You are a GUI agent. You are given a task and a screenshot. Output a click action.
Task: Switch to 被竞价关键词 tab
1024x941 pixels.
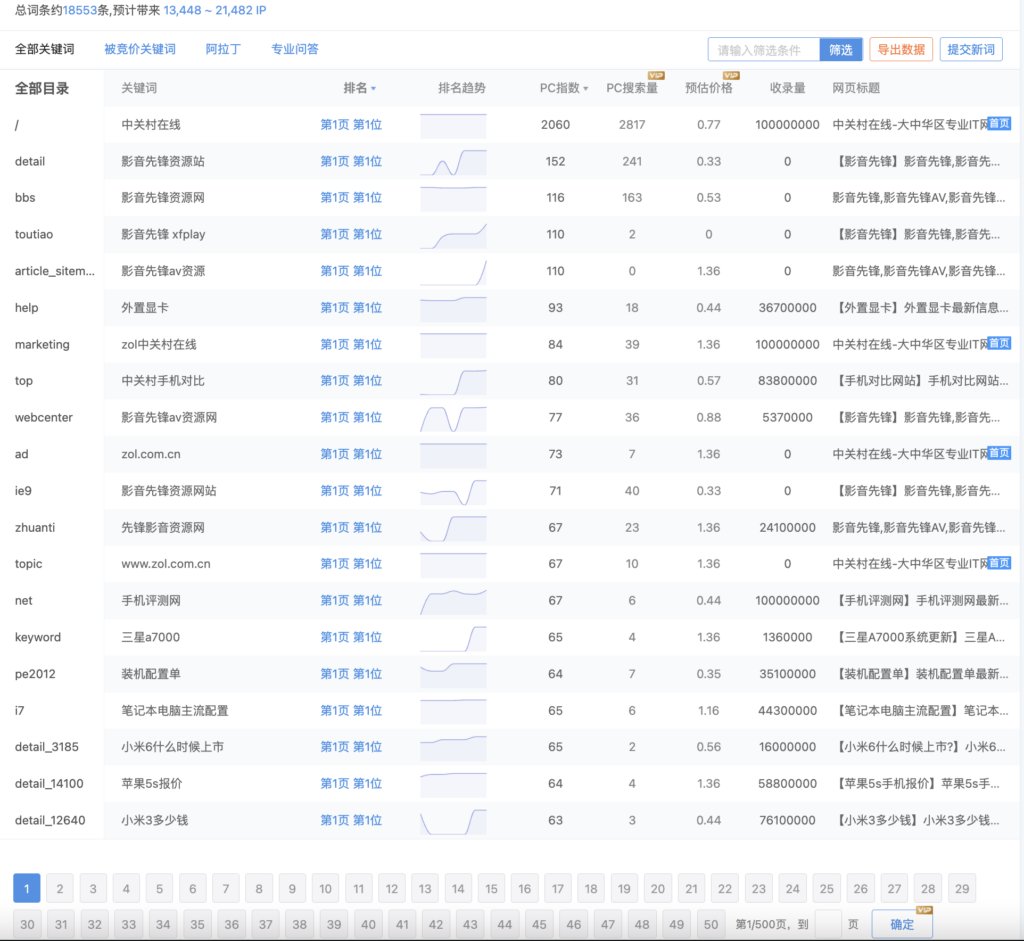pyautogui.click(x=140, y=49)
